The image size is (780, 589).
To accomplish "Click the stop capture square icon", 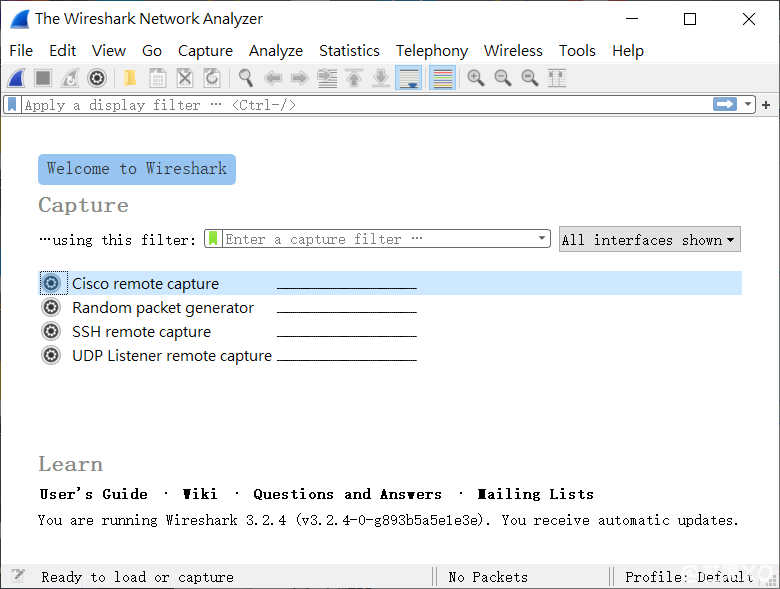I will point(43,78).
